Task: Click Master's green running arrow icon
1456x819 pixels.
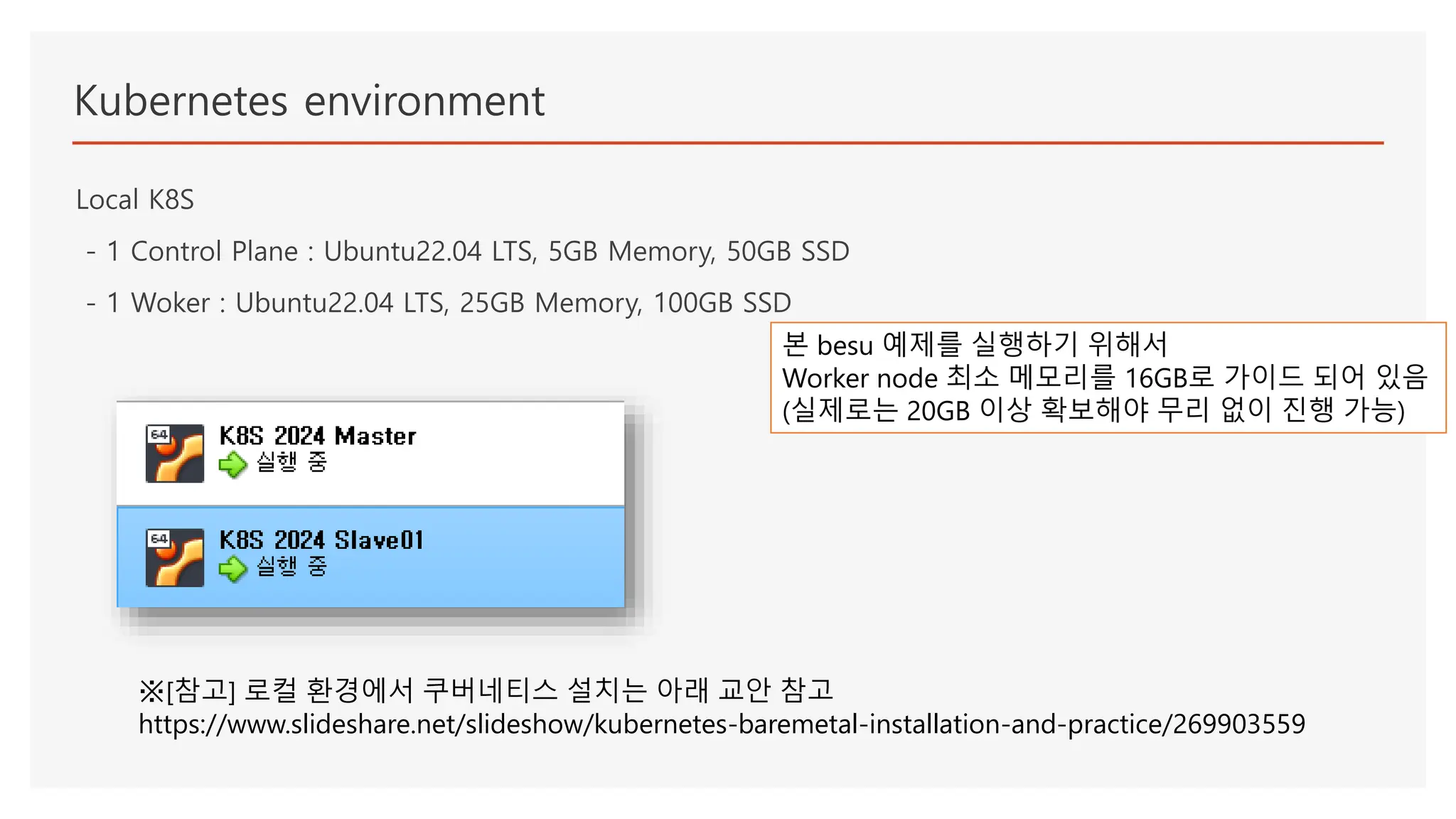Action: pos(232,465)
